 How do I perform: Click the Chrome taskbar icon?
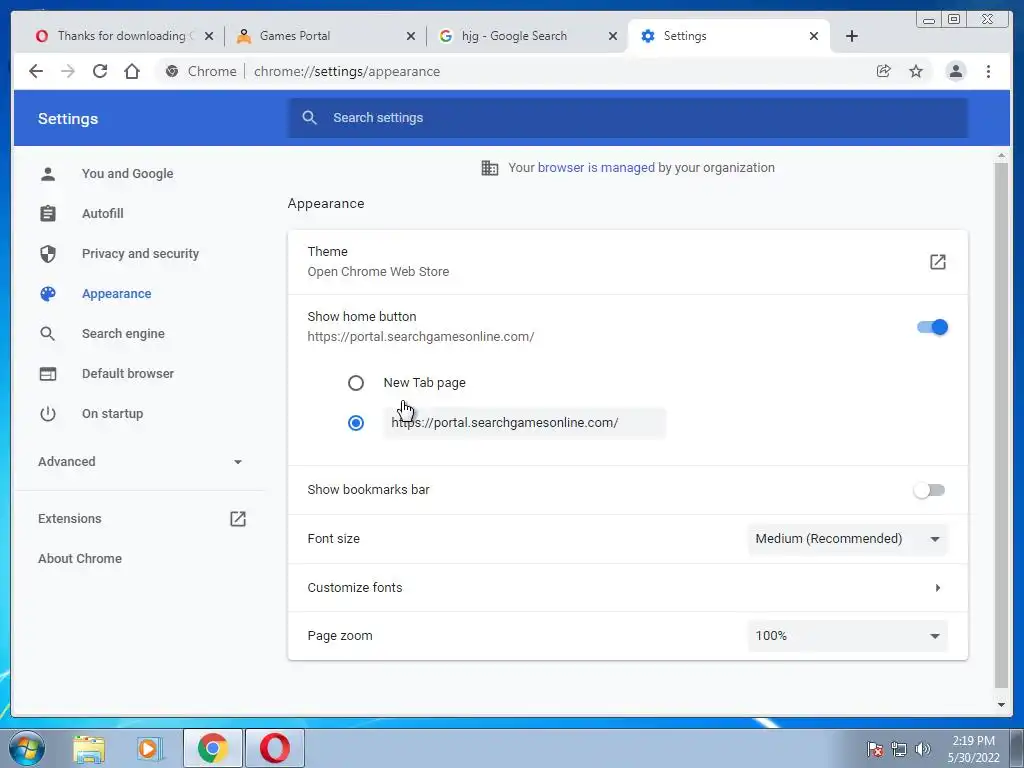[212, 748]
